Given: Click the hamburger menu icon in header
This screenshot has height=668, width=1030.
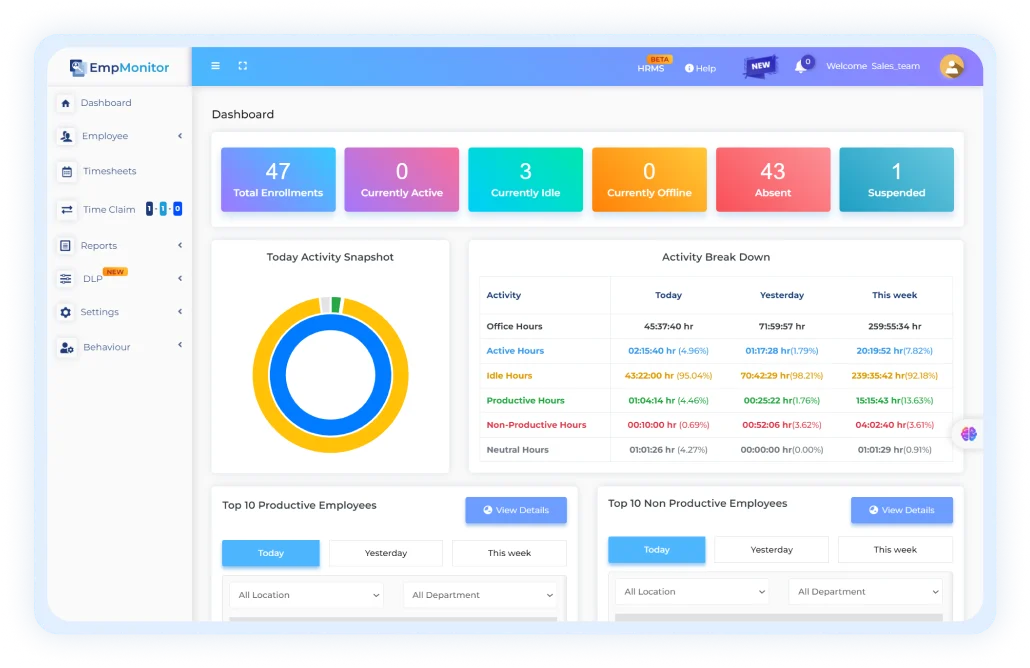Looking at the screenshot, I should 215,66.
